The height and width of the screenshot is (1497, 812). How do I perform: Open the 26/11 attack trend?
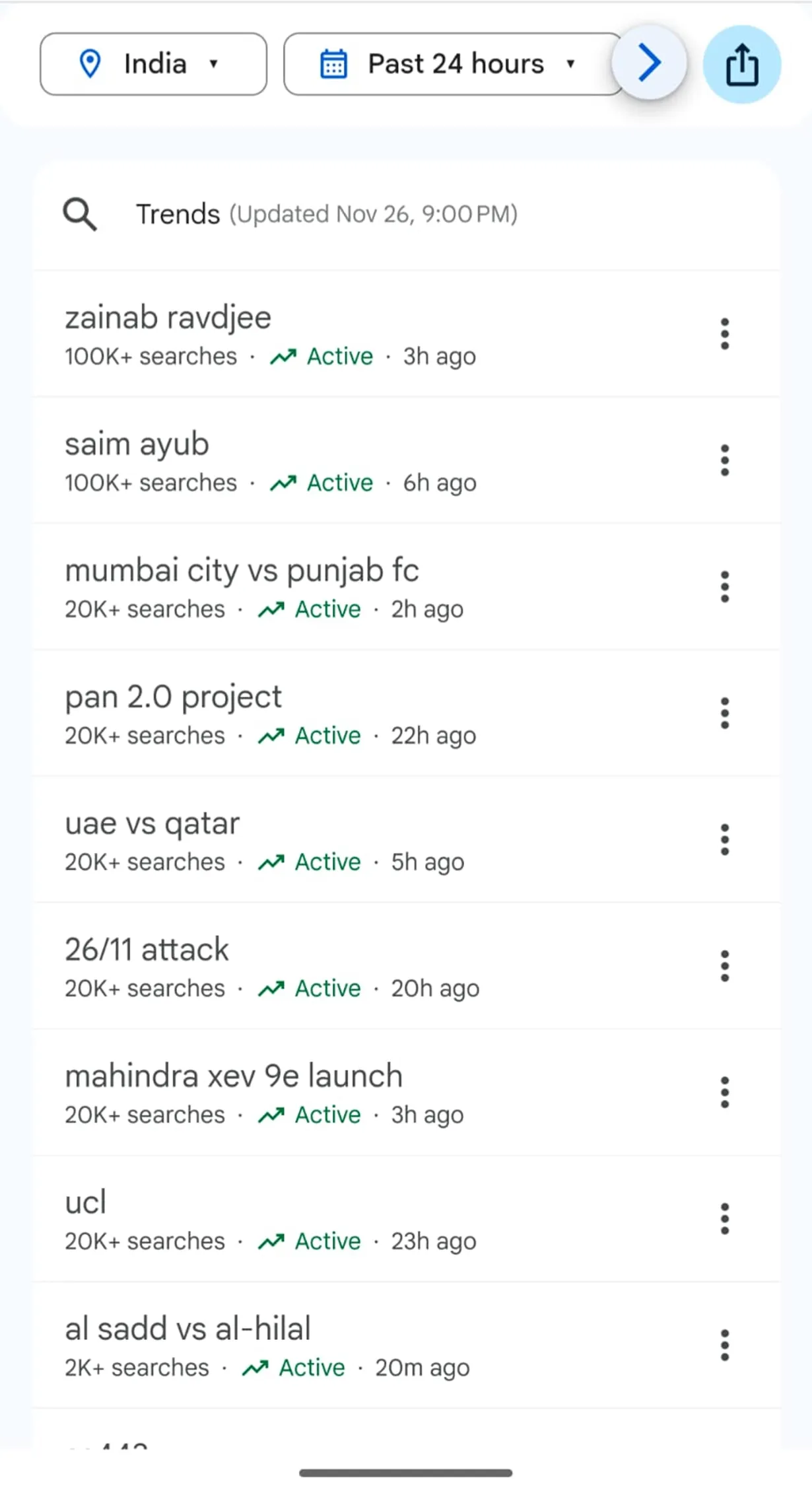(x=147, y=950)
